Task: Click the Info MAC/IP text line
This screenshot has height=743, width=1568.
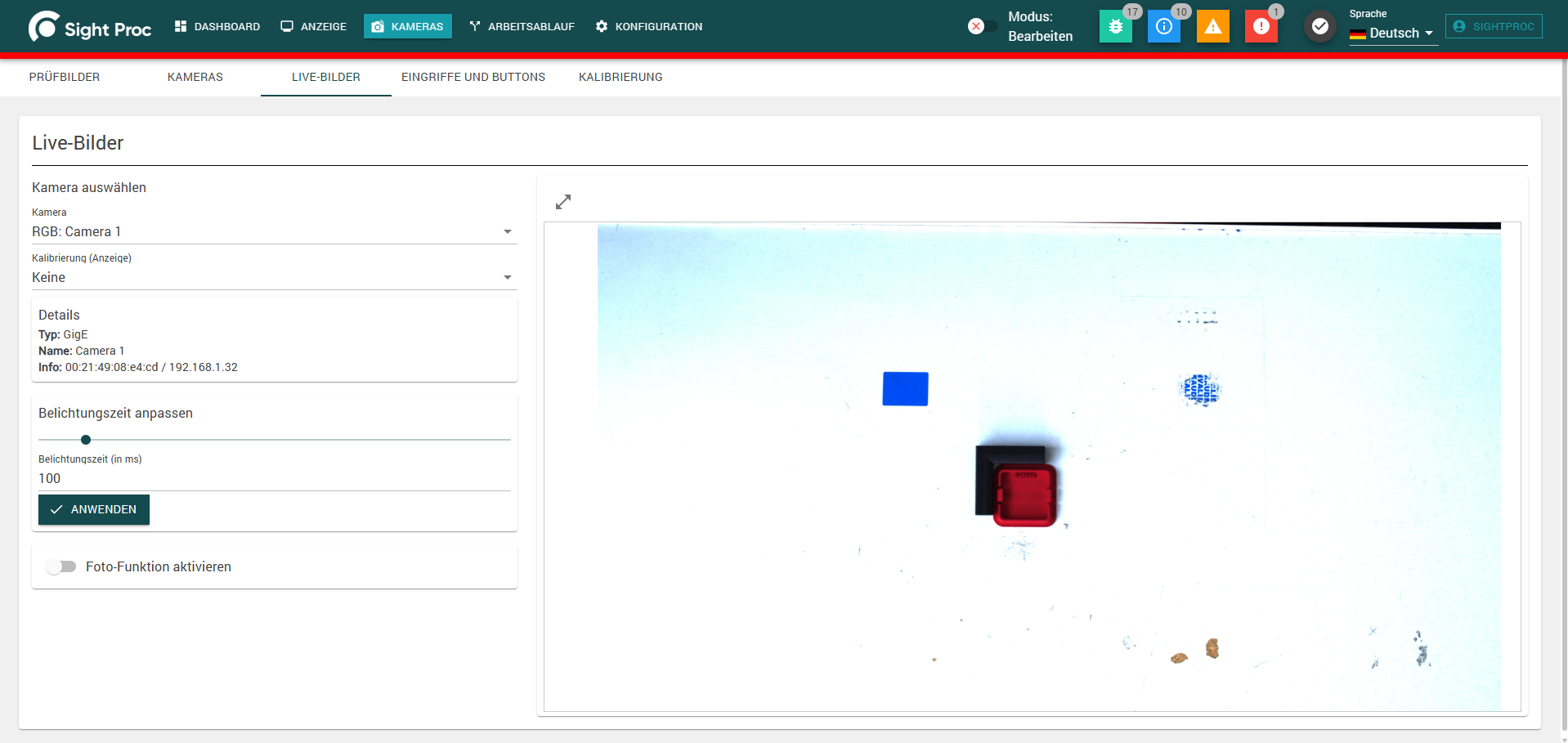Action: tap(138, 367)
